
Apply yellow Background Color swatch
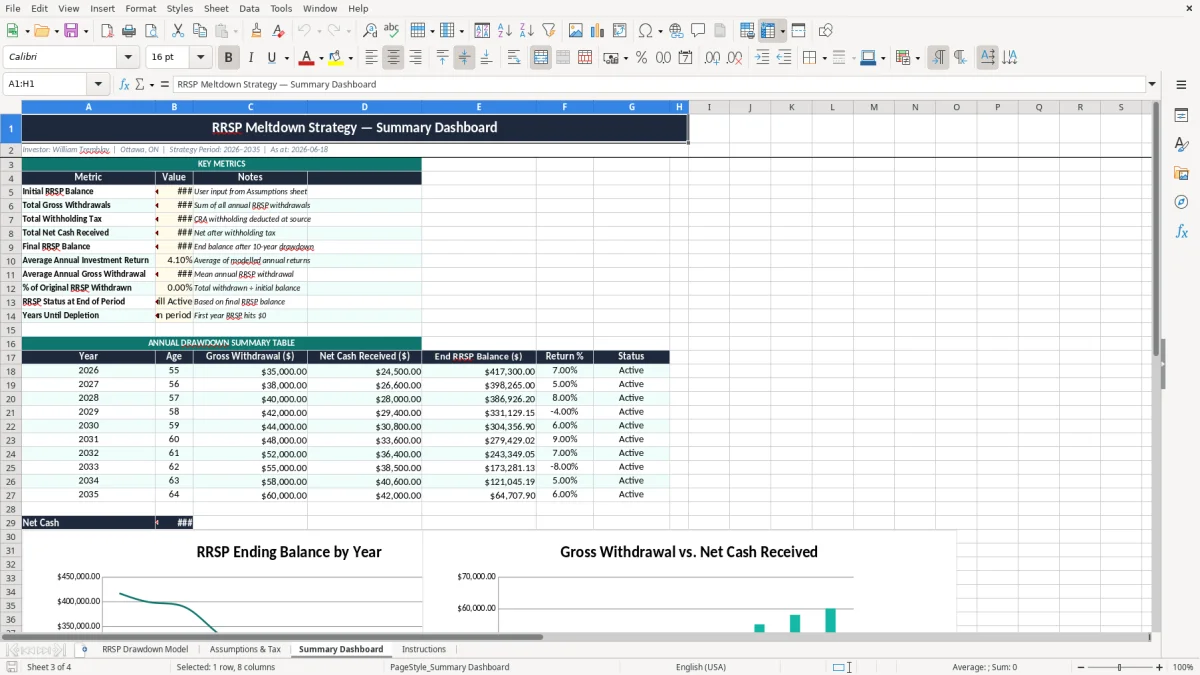pyautogui.click(x=336, y=58)
